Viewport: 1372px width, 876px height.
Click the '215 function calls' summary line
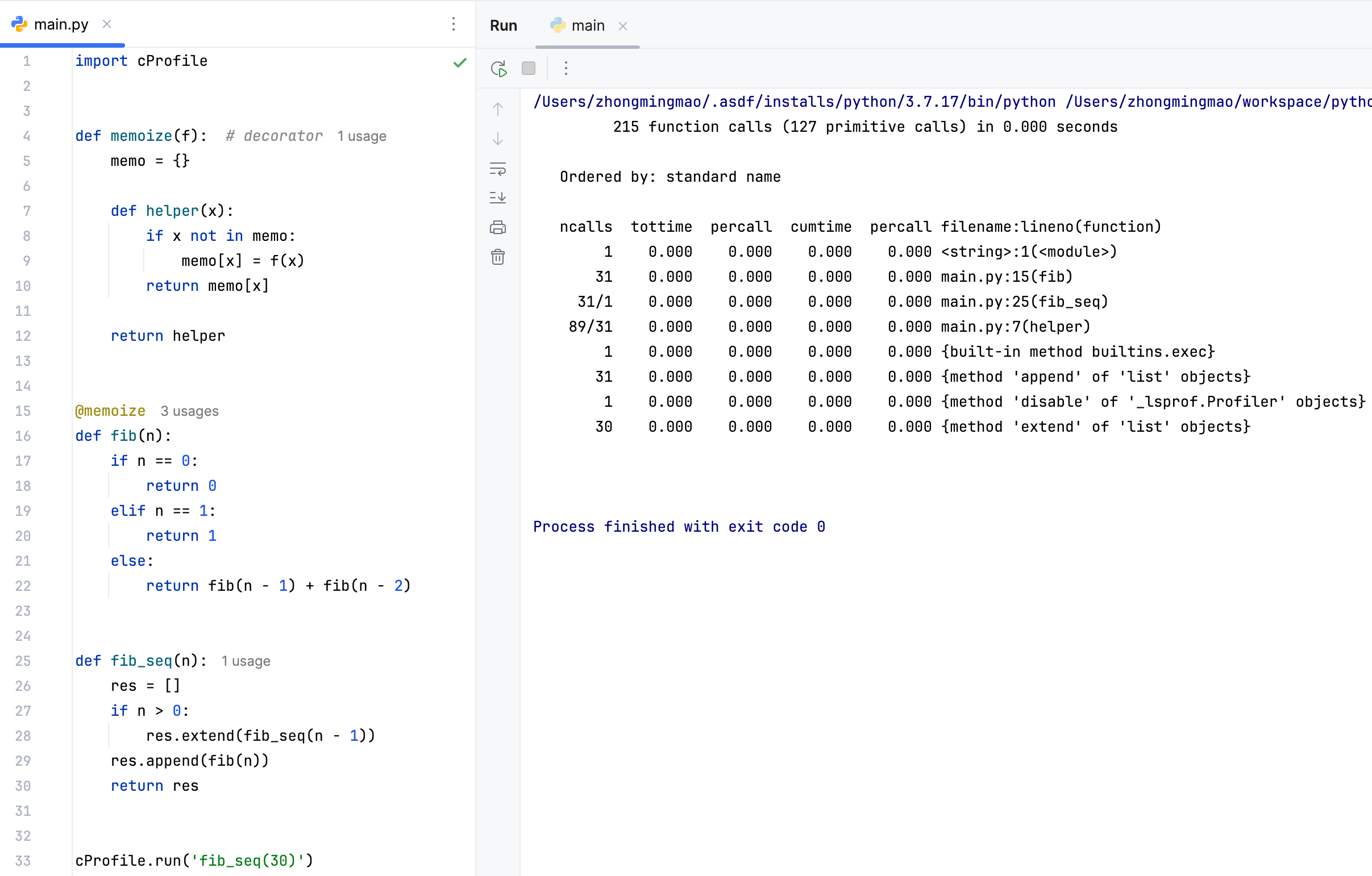click(x=866, y=127)
